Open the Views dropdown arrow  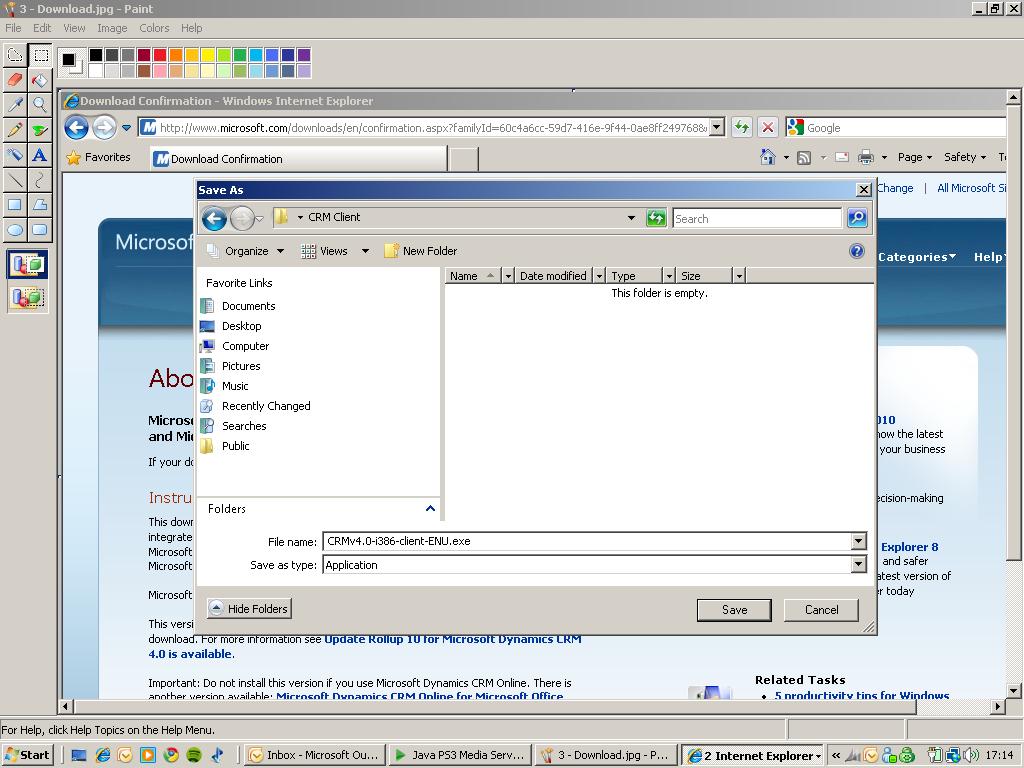(x=366, y=251)
